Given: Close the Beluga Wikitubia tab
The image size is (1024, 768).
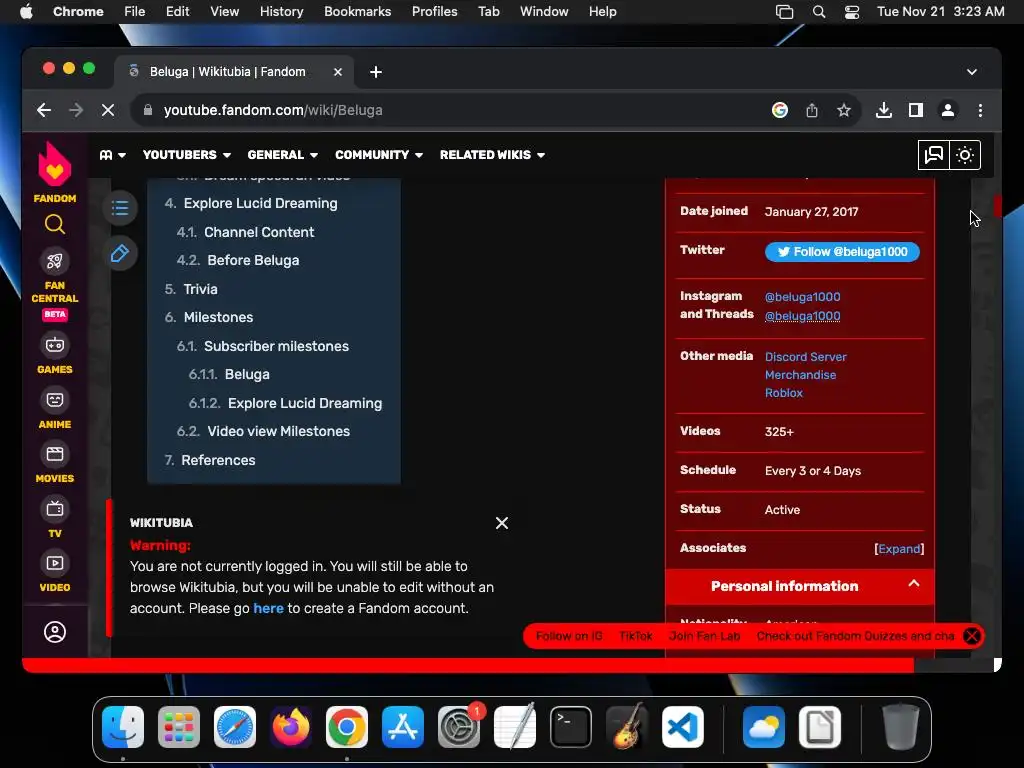Looking at the screenshot, I should coord(338,72).
